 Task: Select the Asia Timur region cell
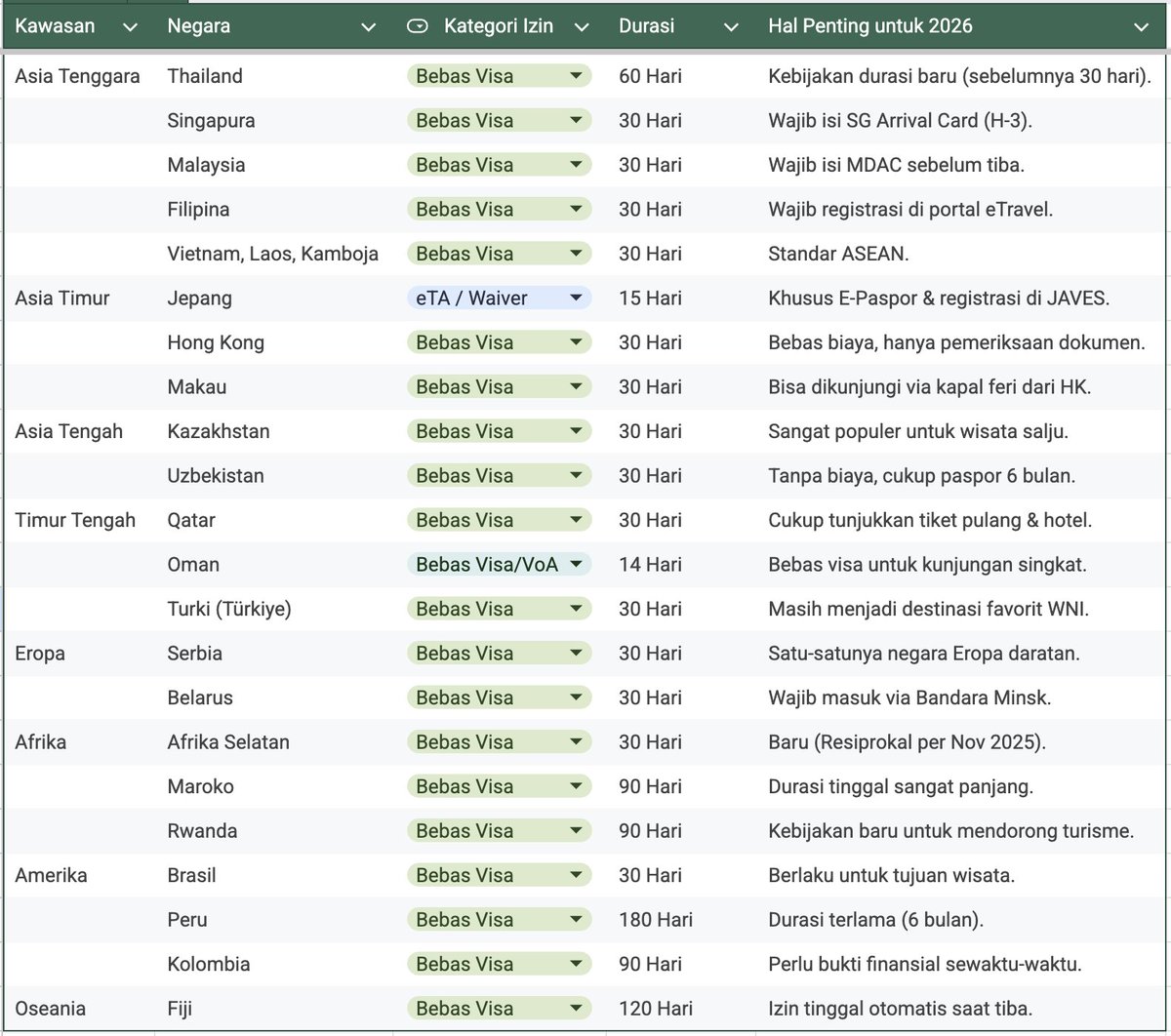coord(78,299)
